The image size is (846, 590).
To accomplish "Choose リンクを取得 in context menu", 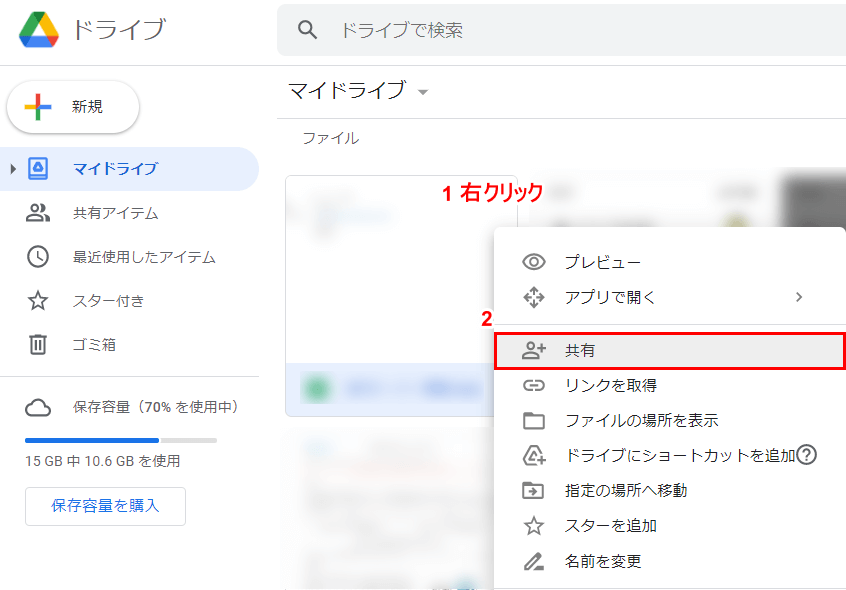I will pos(610,385).
